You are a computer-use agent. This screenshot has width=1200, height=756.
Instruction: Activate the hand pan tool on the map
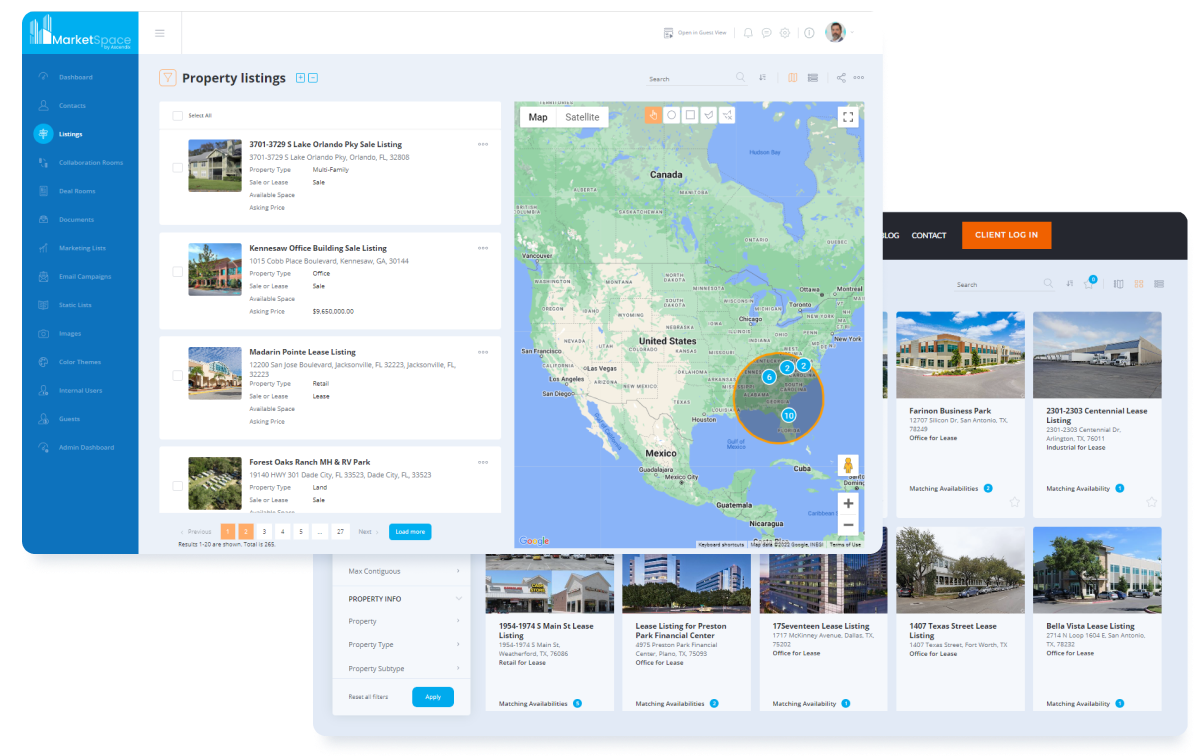tap(653, 116)
